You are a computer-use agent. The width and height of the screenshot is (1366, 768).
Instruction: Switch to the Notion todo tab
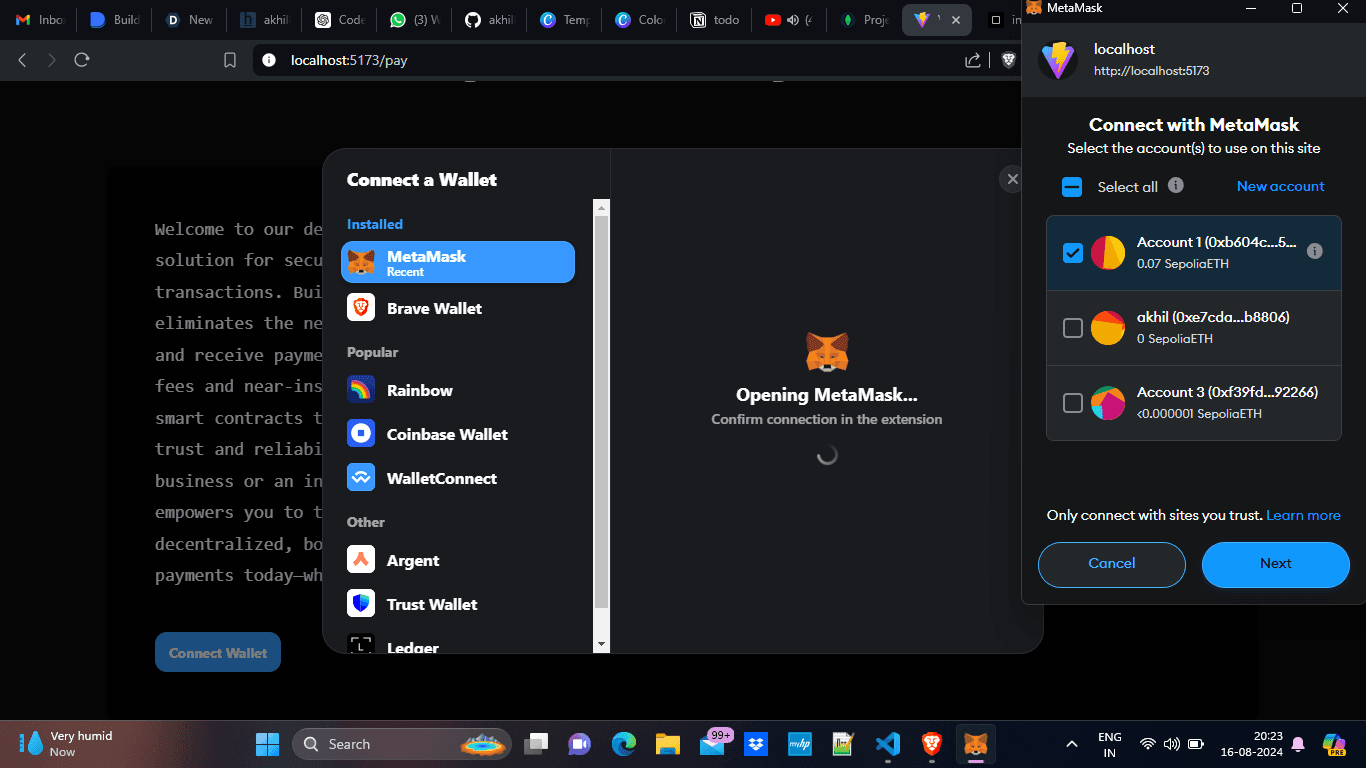714,20
